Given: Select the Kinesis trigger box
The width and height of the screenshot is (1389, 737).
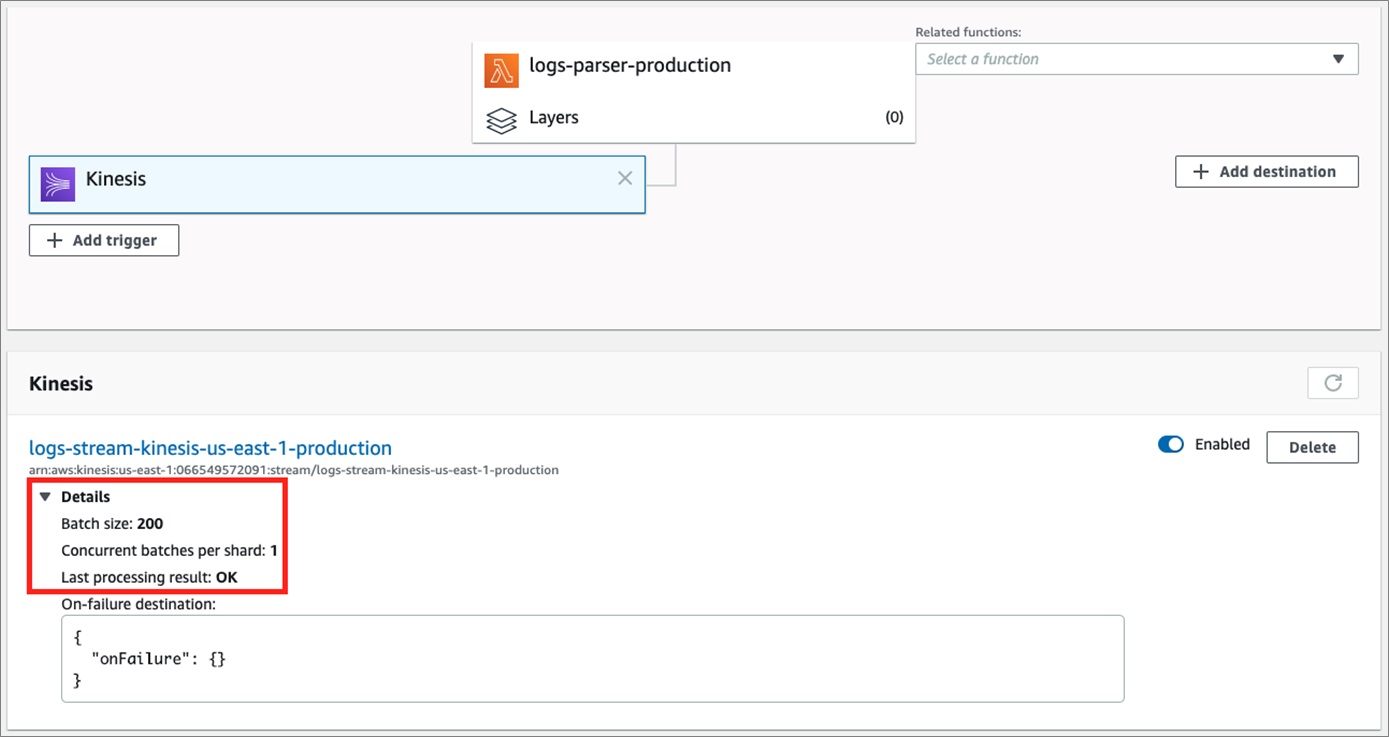Looking at the screenshot, I should click(x=337, y=184).
